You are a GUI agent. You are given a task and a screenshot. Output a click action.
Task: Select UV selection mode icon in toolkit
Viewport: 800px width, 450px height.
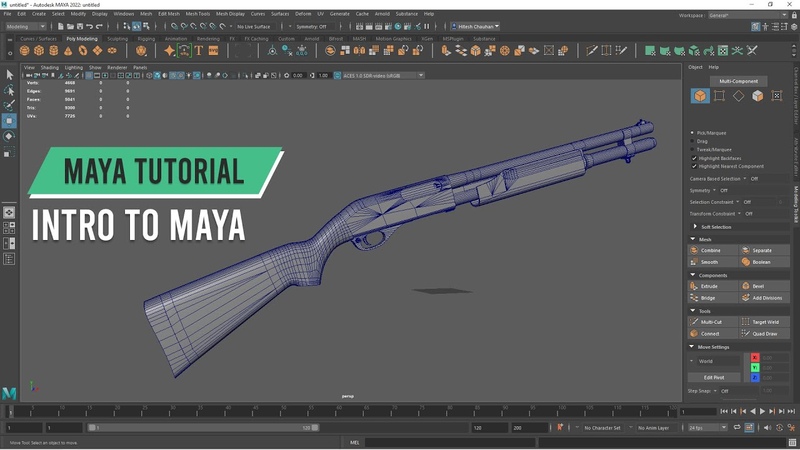click(777, 96)
